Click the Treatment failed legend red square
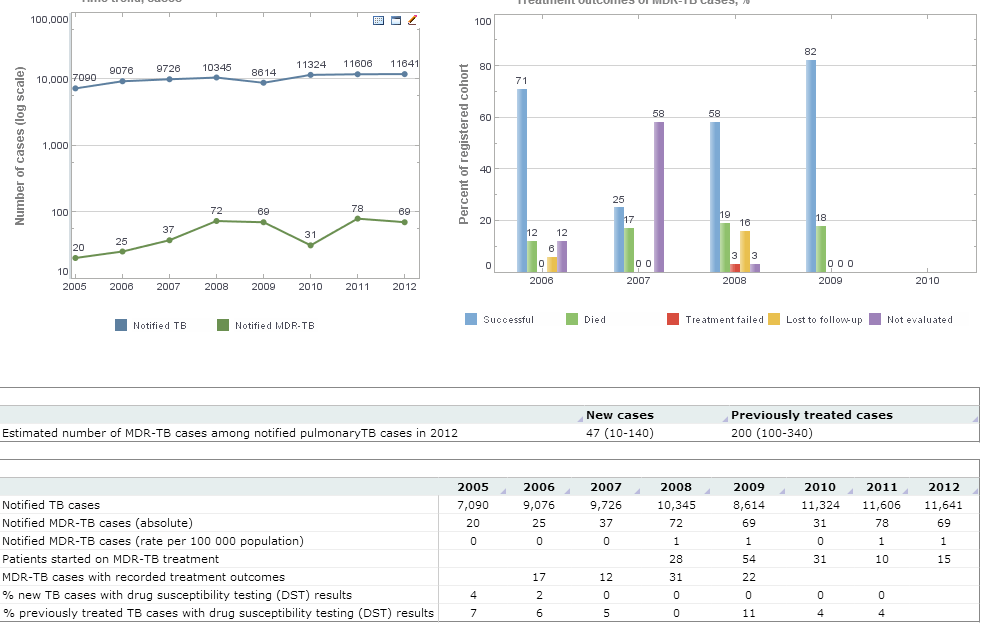Image resolution: width=991 pixels, height=636 pixels. (673, 319)
